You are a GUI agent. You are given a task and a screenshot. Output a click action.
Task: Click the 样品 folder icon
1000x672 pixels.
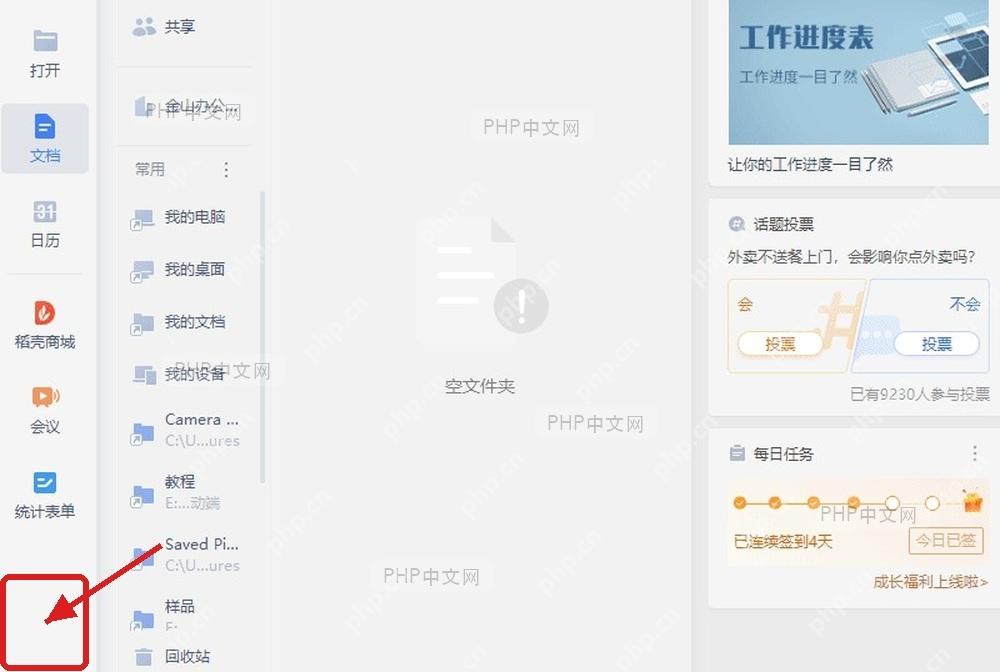pos(142,620)
